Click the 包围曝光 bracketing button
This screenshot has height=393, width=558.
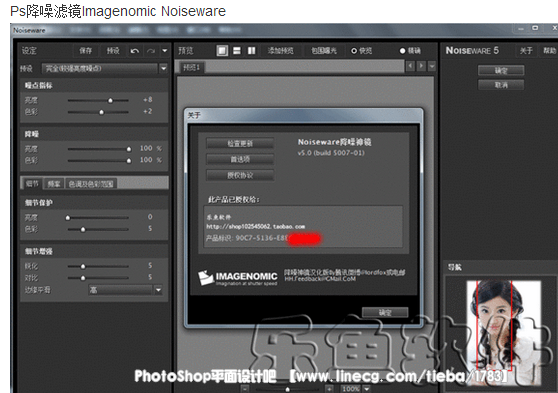click(323, 51)
